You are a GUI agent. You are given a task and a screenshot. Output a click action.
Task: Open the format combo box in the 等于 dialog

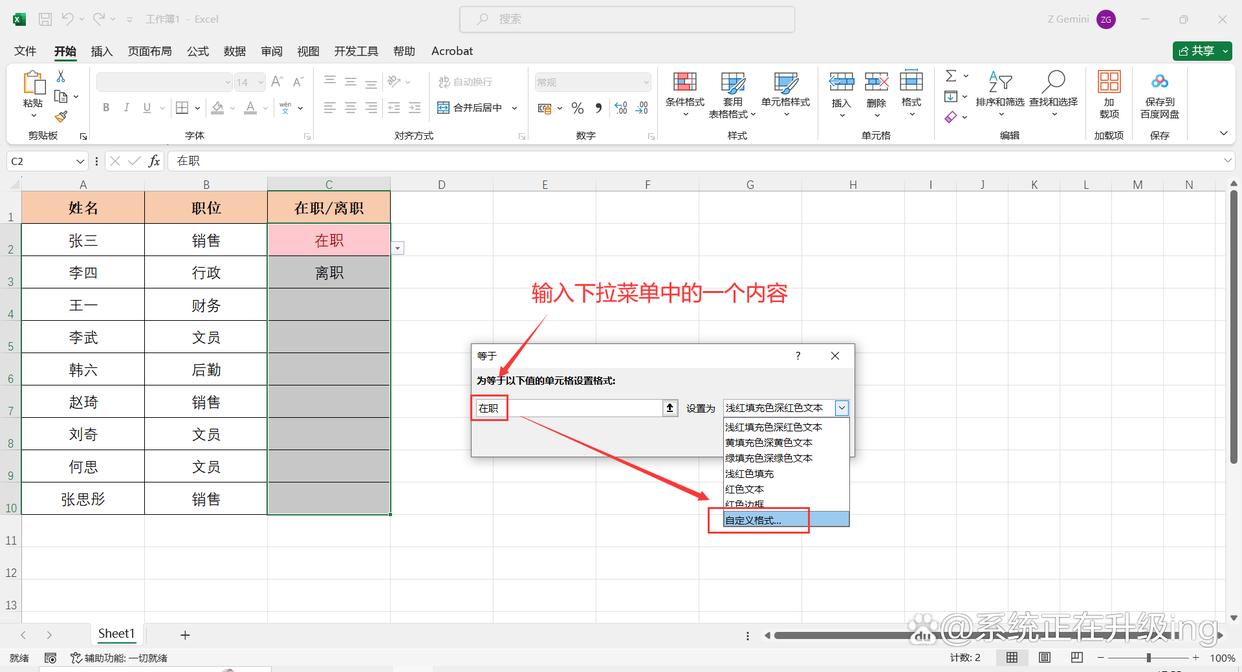(842, 408)
